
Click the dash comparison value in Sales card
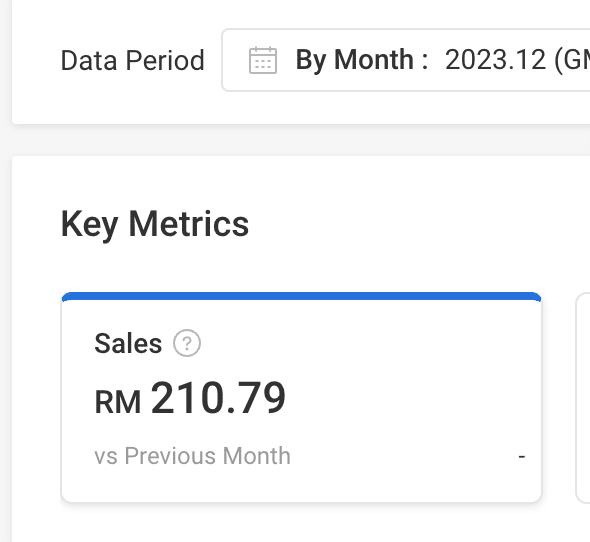522,457
